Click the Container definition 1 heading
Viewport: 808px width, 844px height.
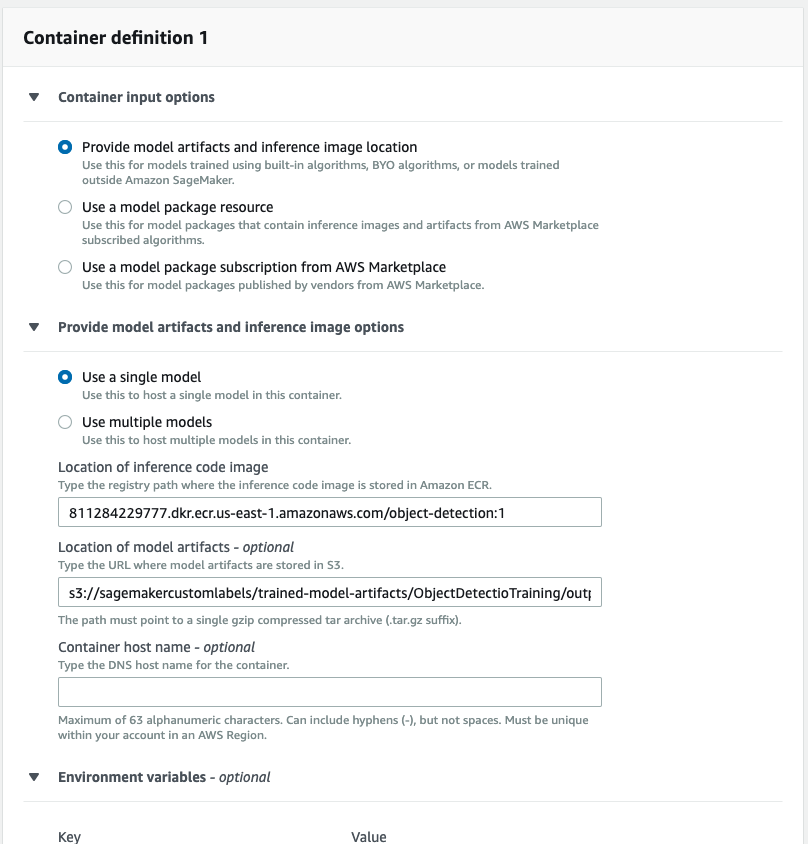pos(115,38)
